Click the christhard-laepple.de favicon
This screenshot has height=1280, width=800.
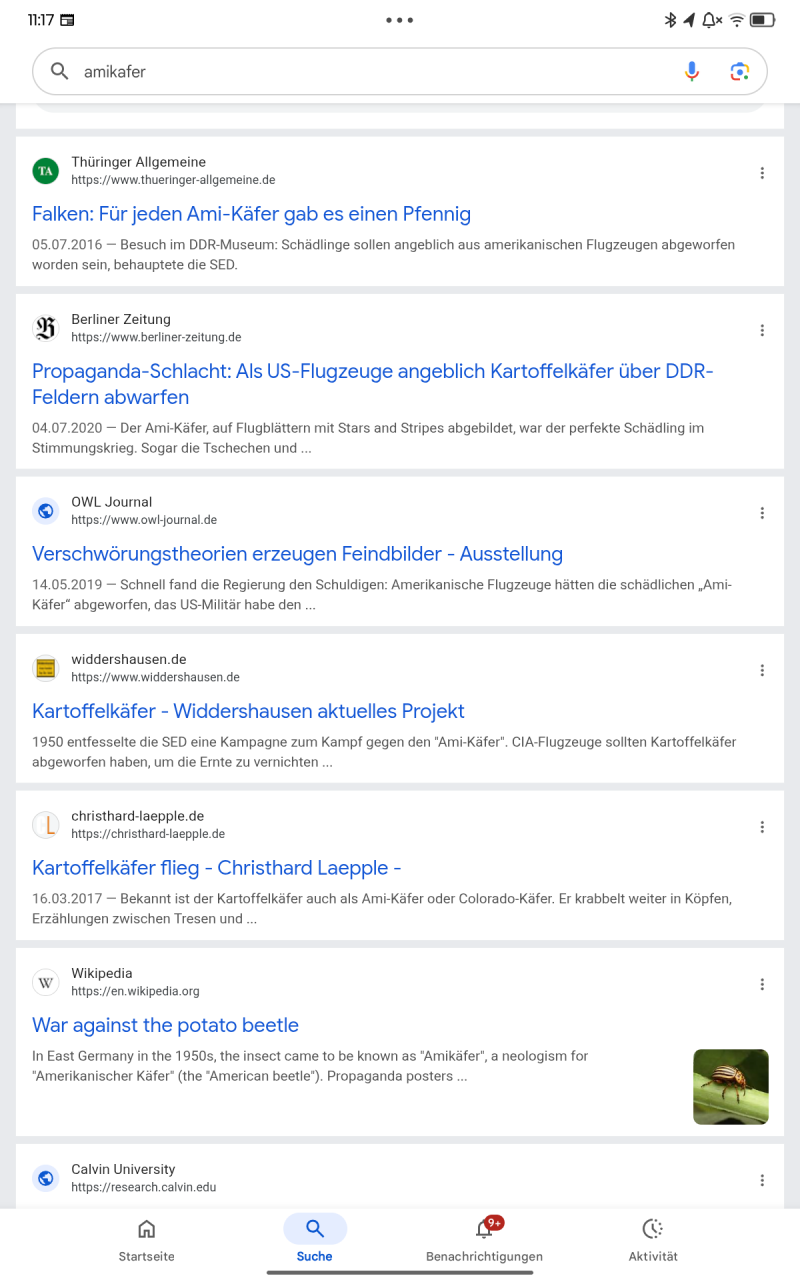[x=45, y=825]
